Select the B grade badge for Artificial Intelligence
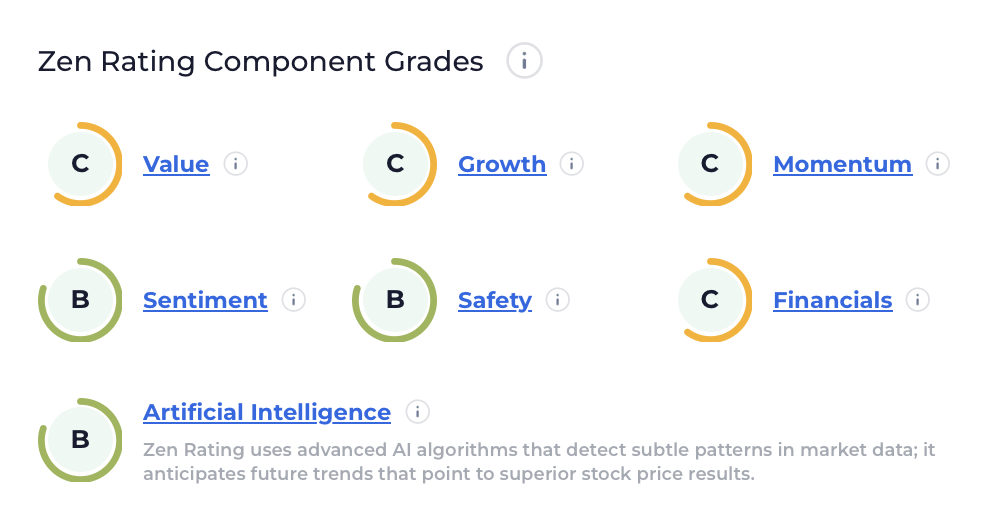Screen dimensions: 1000x510 (x=80, y=440)
